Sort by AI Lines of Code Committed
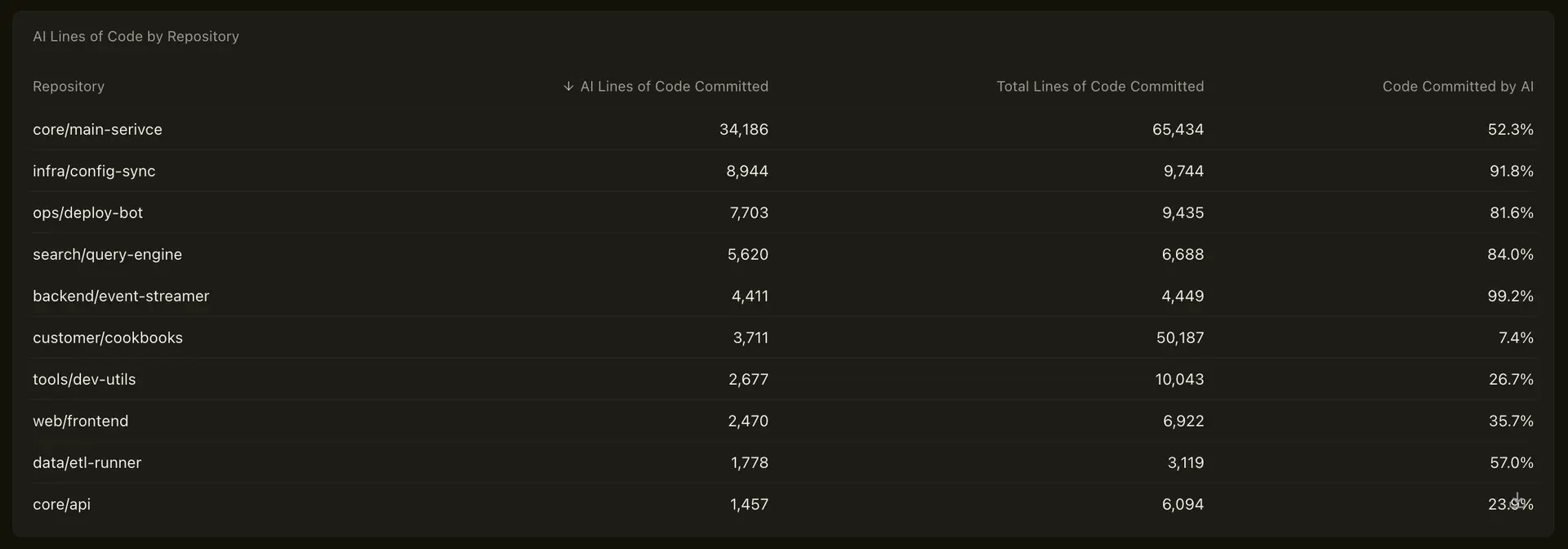 point(674,87)
